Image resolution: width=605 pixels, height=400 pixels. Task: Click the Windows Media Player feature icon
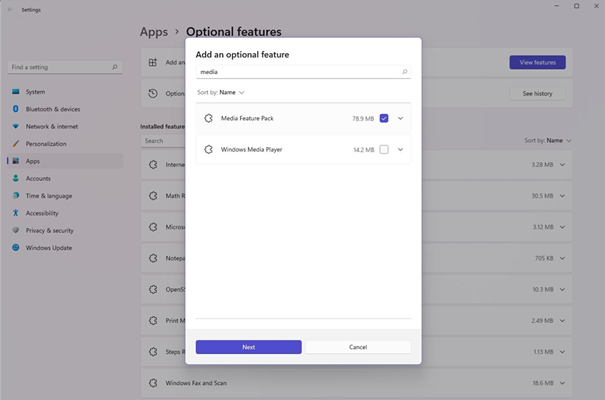[x=208, y=149]
